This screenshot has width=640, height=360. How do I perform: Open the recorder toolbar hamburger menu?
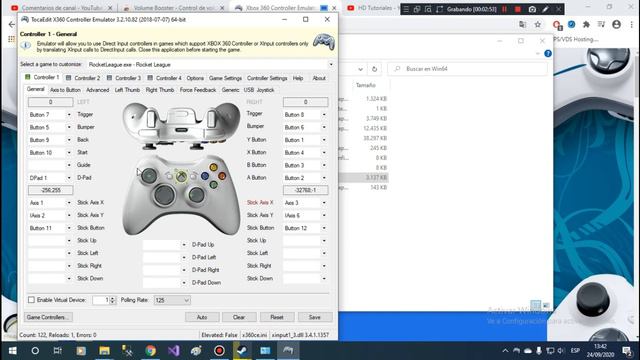406,9
